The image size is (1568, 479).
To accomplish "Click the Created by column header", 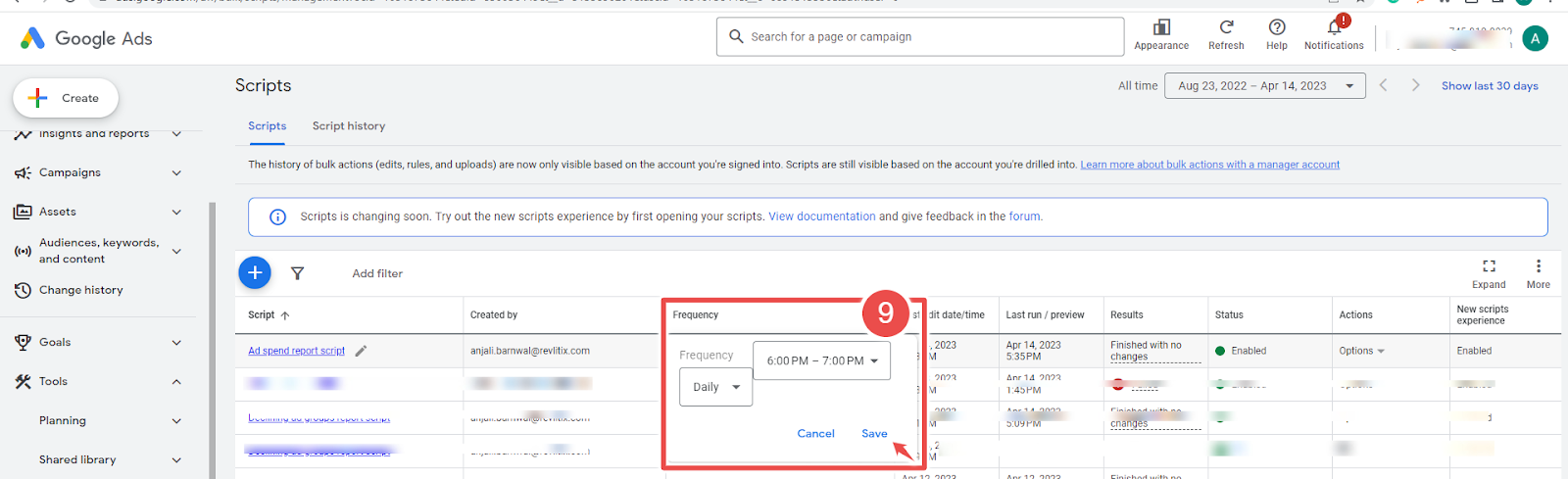I will (494, 315).
